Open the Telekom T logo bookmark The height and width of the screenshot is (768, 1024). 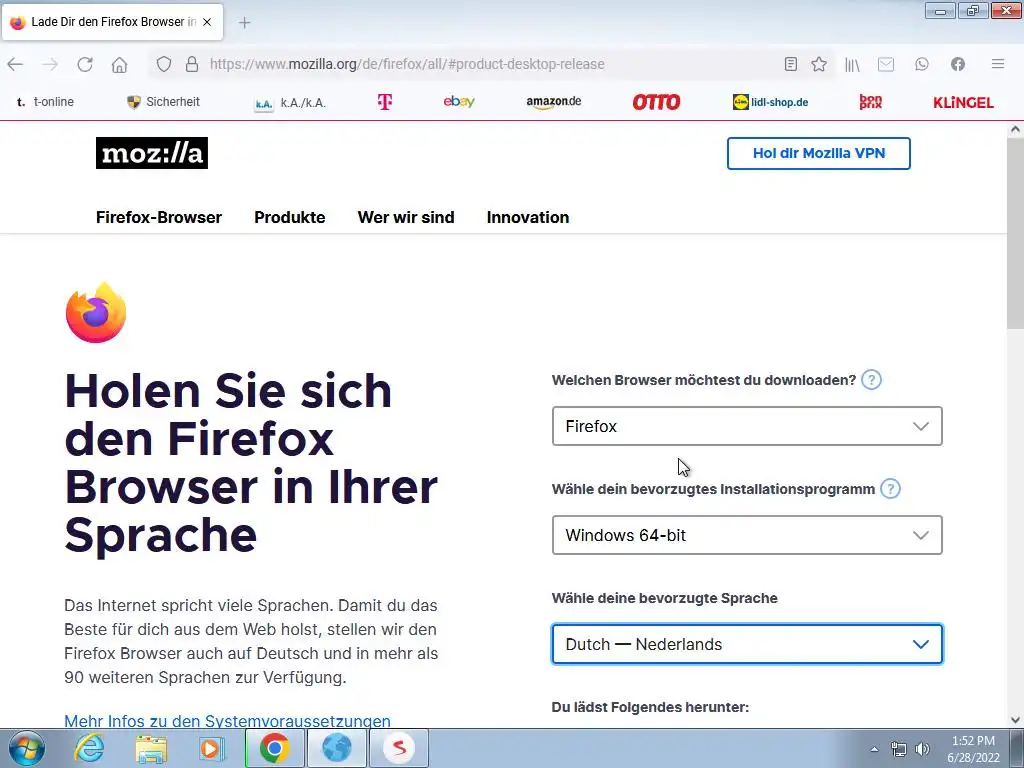[x=385, y=102]
